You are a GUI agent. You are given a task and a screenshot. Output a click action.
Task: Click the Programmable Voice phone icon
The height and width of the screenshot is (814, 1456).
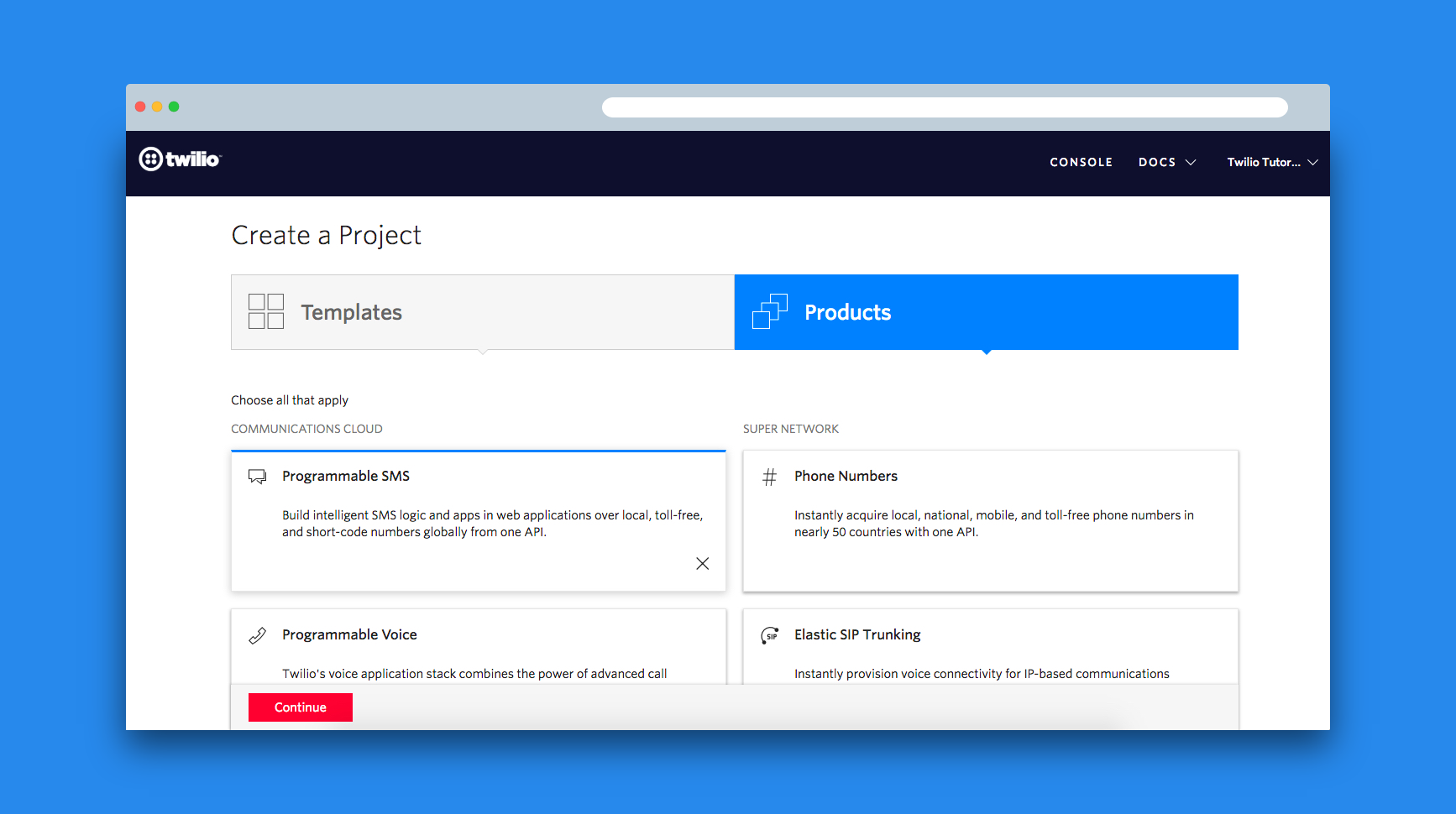(x=257, y=636)
